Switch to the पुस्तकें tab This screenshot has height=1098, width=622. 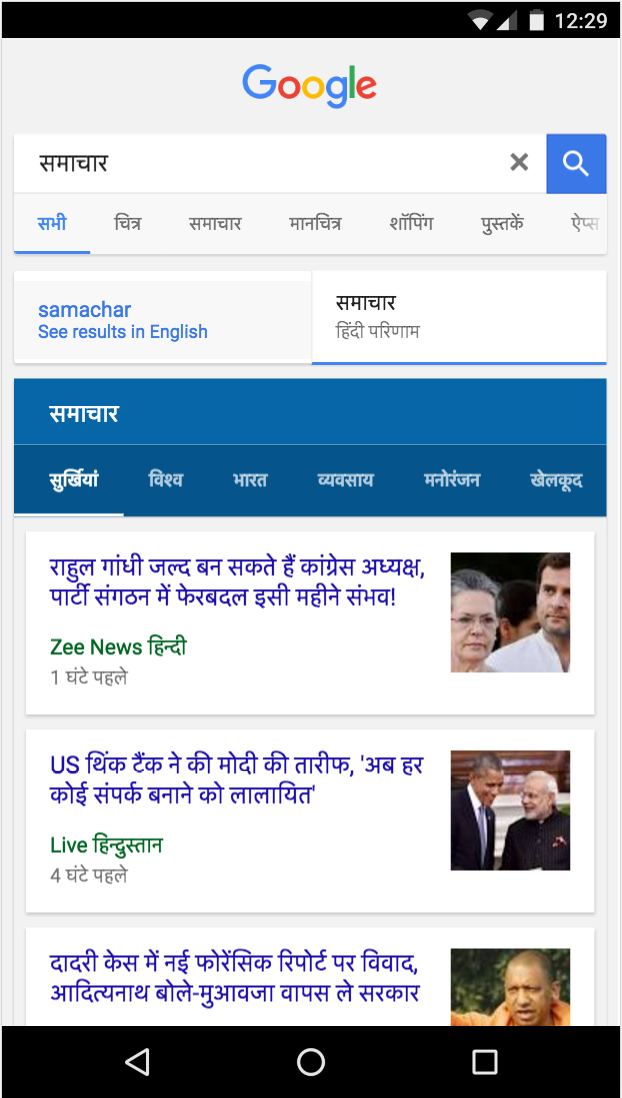pyautogui.click(x=502, y=224)
